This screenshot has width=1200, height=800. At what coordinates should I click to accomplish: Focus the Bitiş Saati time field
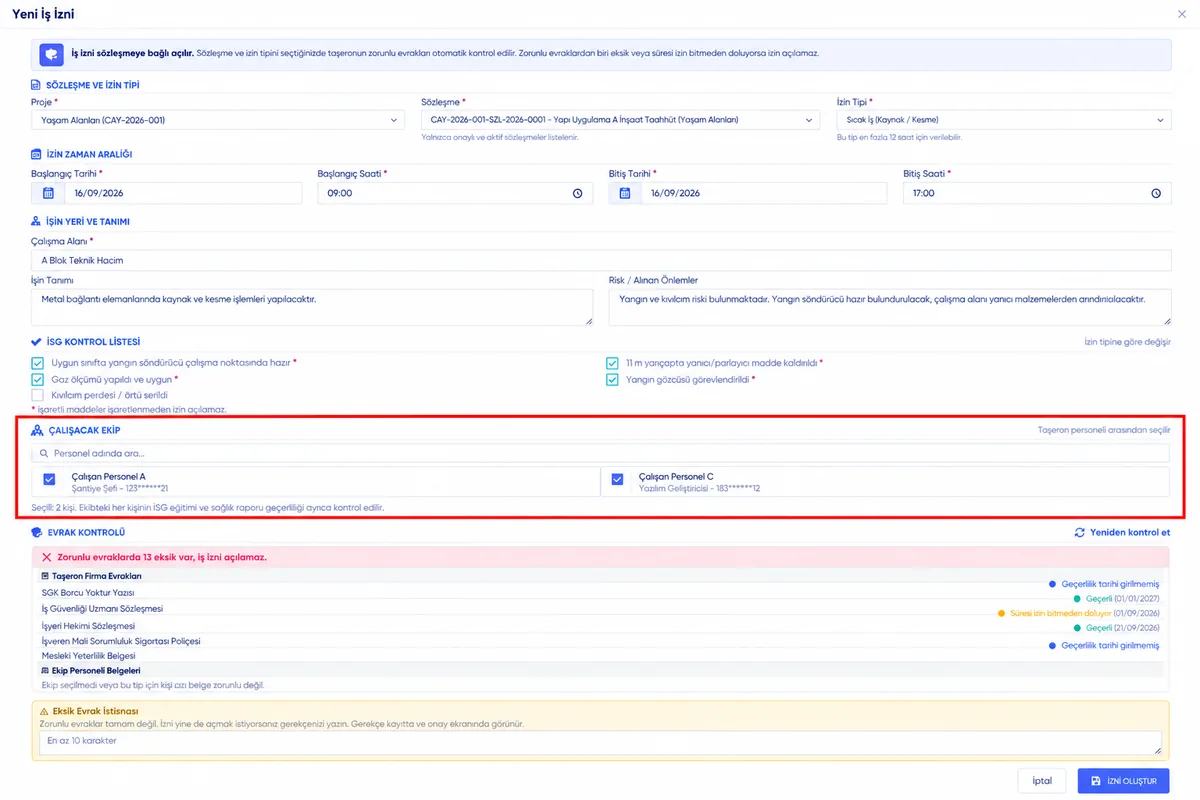click(1037, 193)
